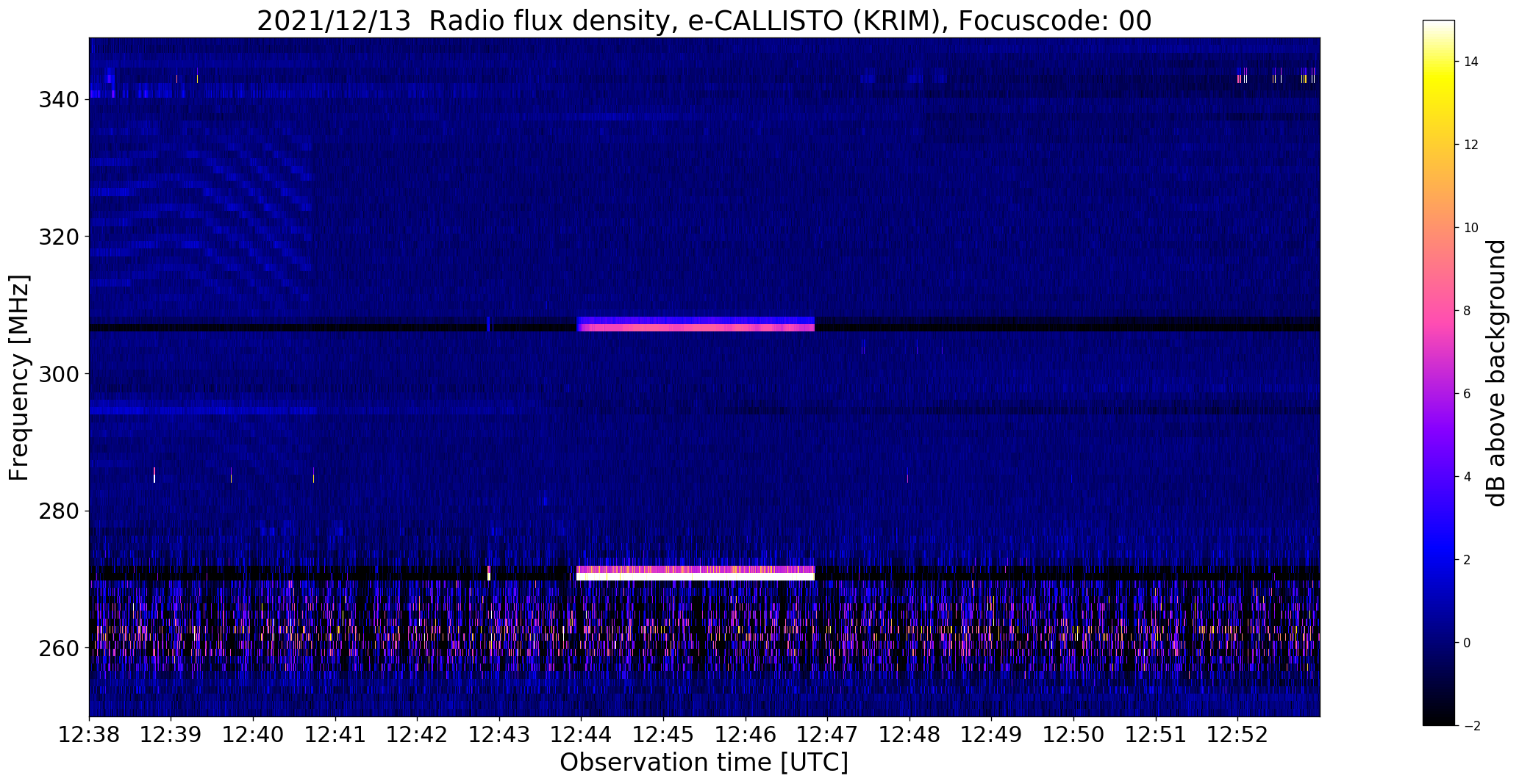1519x784 pixels.
Task: Click the 260 frequency tick label
Action: (59, 648)
